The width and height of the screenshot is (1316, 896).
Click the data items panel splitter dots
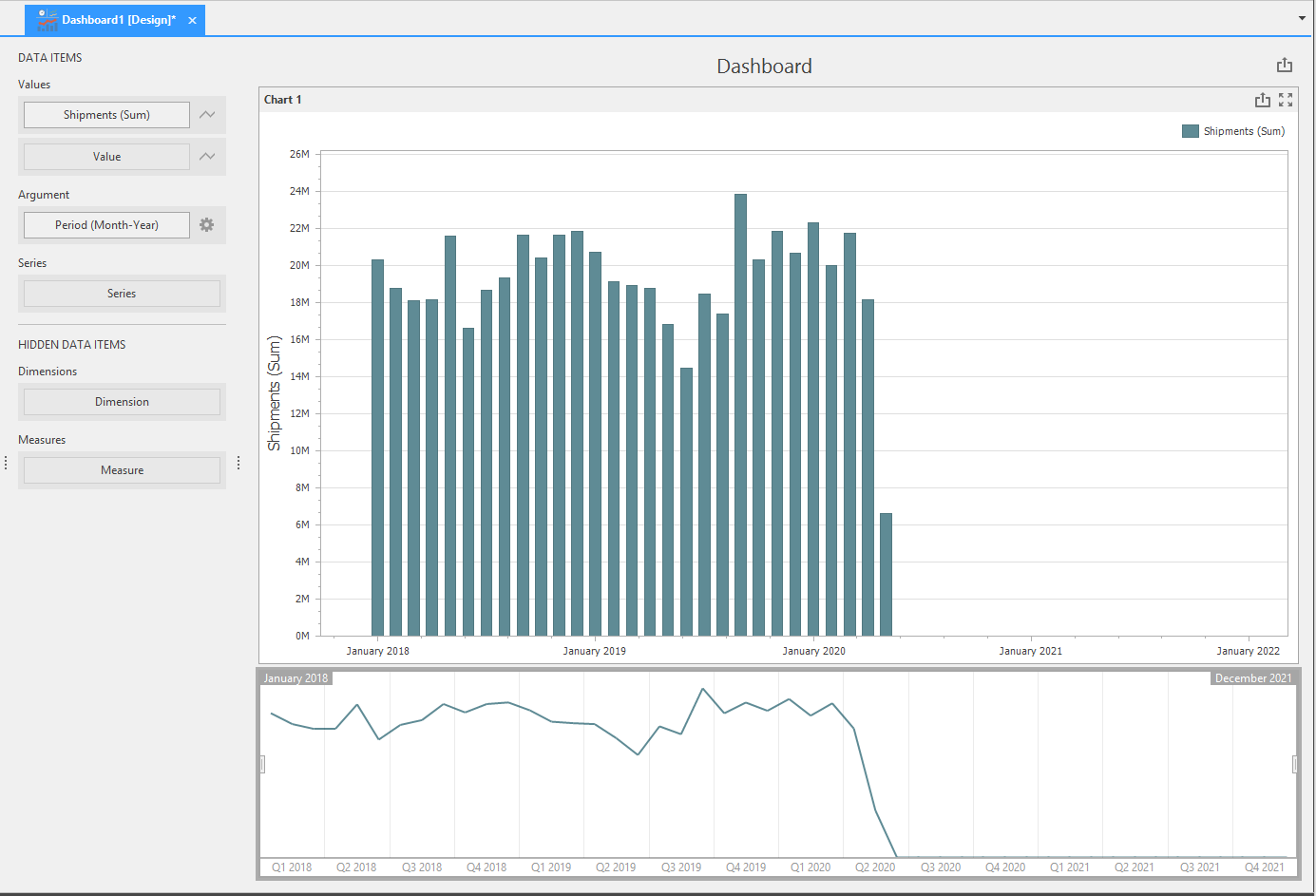coord(238,463)
